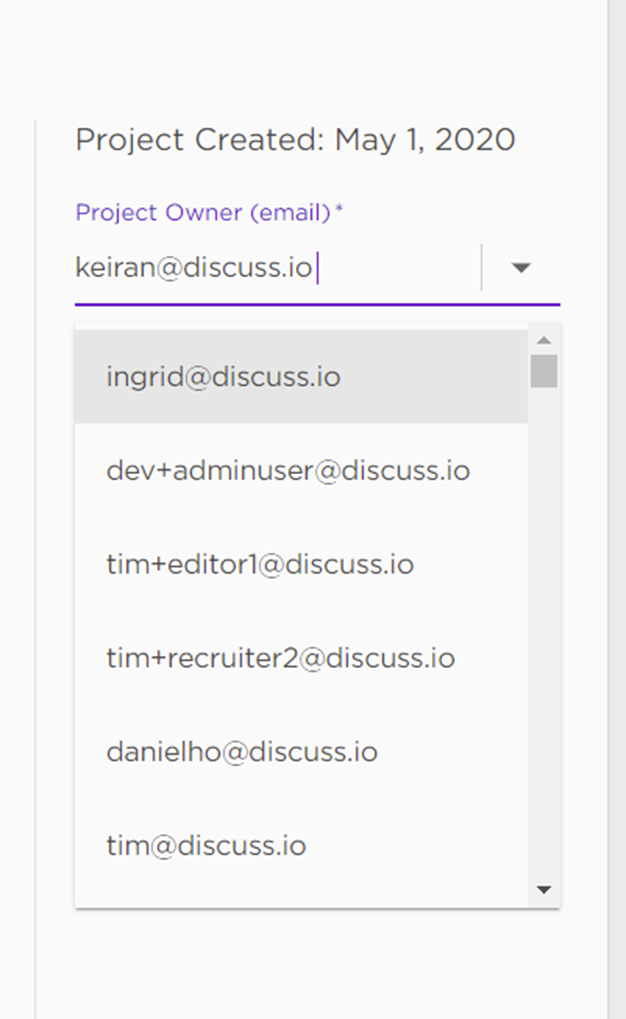This screenshot has width=626, height=1019.
Task: Select the tim@discuss.io entry
Action: [x=301, y=845]
